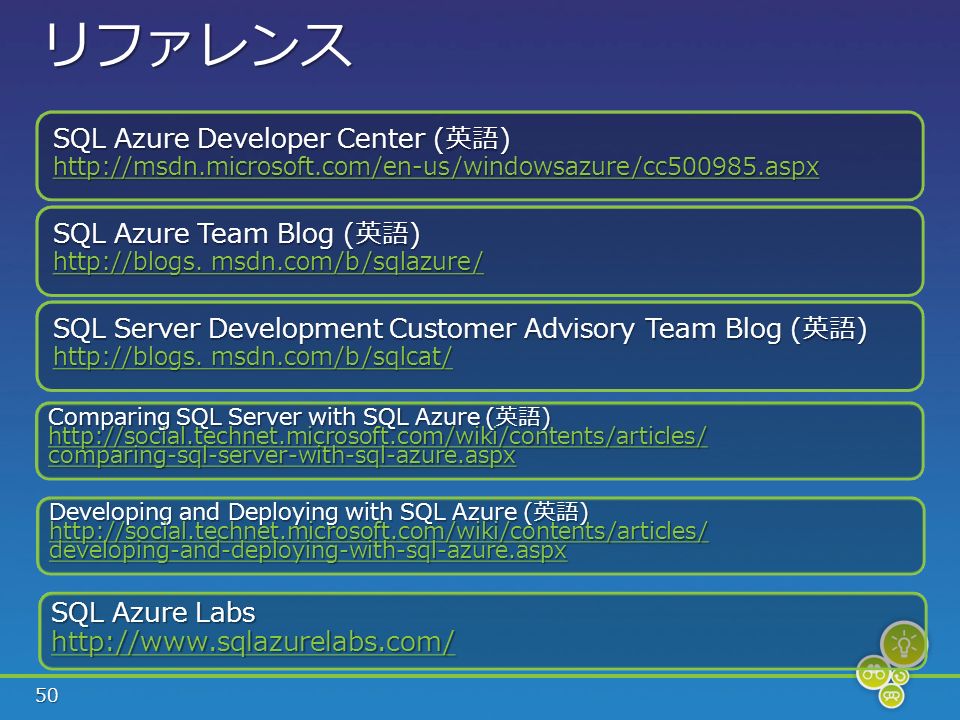Open the second social.technet.microsoft.com wiki URL line
Viewport: 960px width, 720px height.
tap(379, 531)
